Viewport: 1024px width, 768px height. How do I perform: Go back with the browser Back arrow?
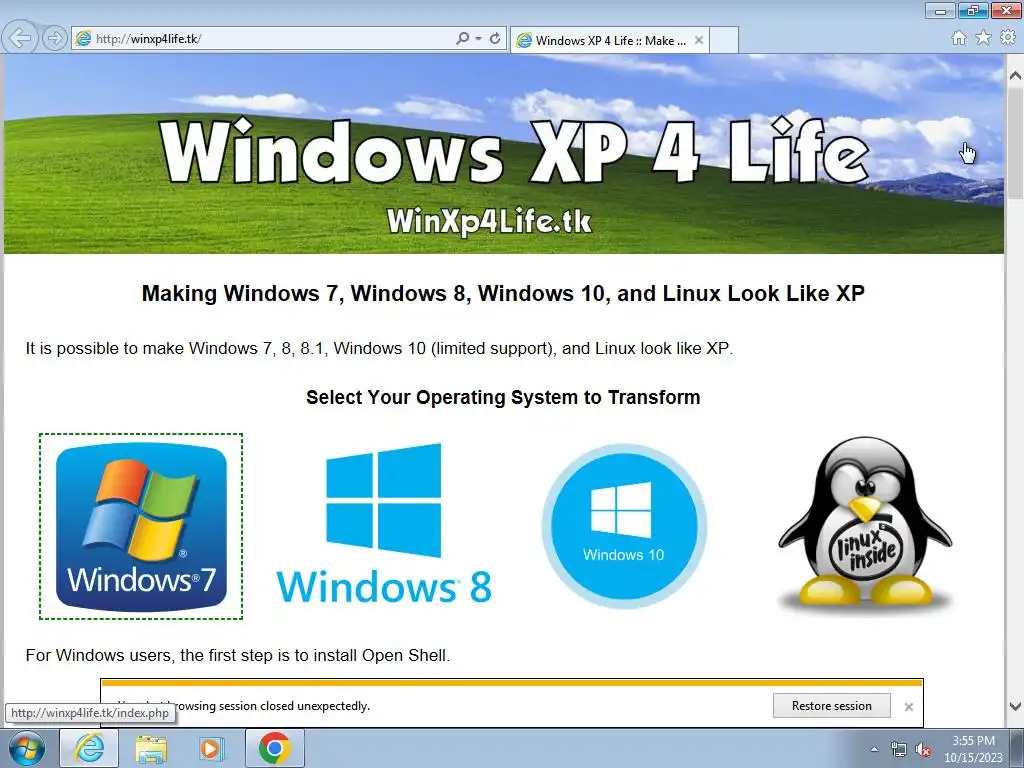tap(20, 38)
